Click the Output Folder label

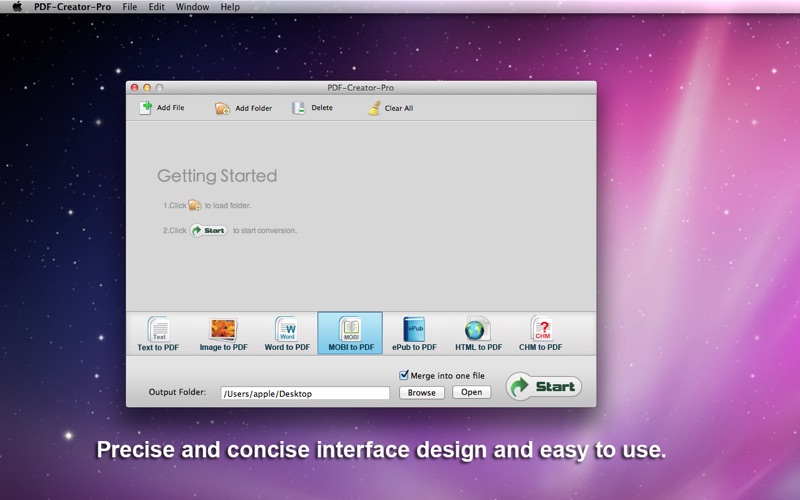[177, 392]
